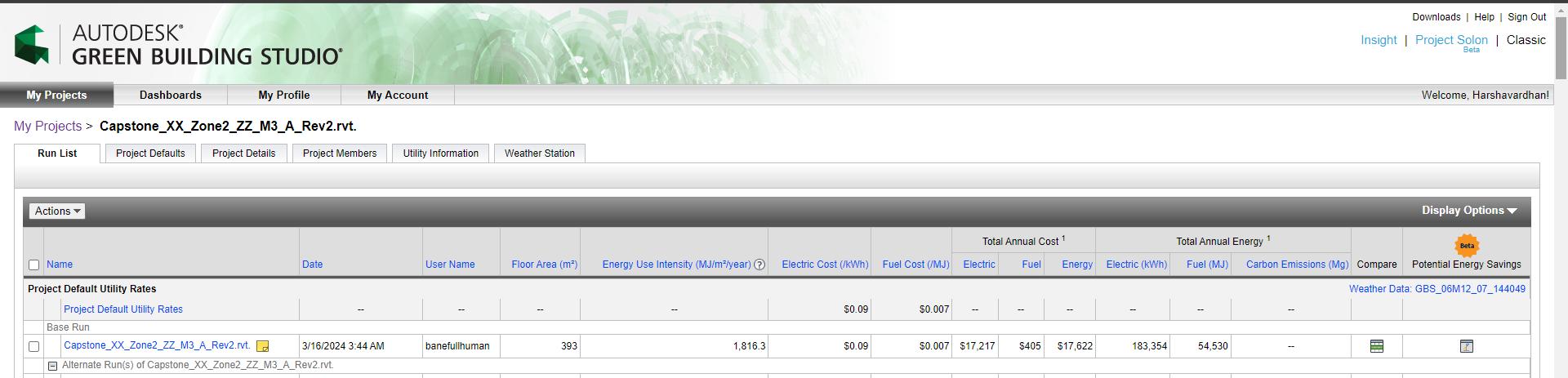1568x378 pixels.
Task: Tick the select-all checkbox in the table header
Action: [33, 265]
